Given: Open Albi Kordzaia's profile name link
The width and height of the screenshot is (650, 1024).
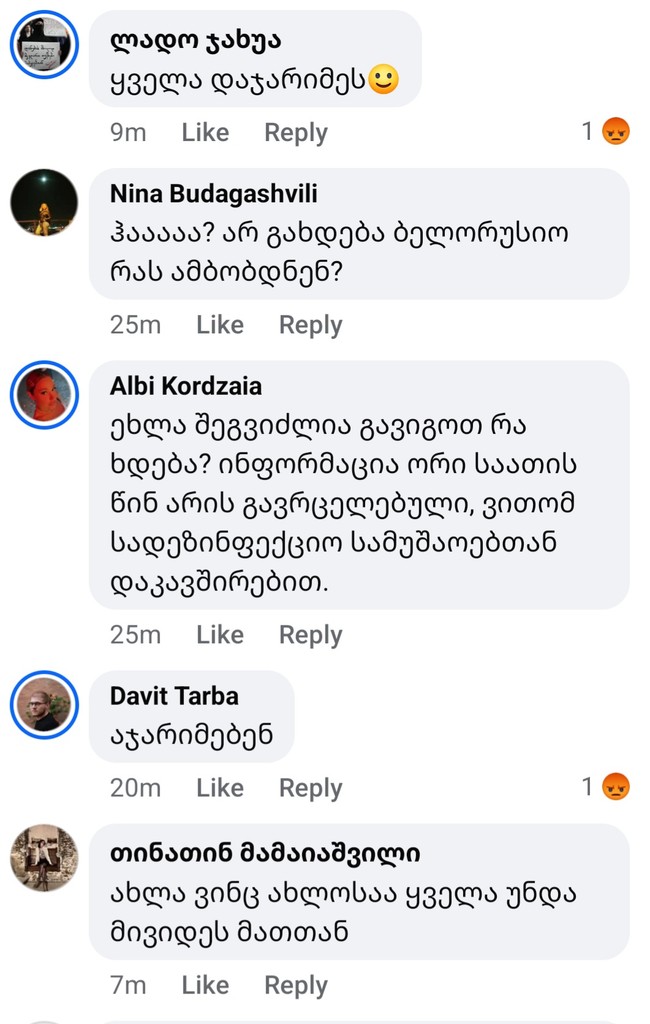Looking at the screenshot, I should click(x=186, y=387).
